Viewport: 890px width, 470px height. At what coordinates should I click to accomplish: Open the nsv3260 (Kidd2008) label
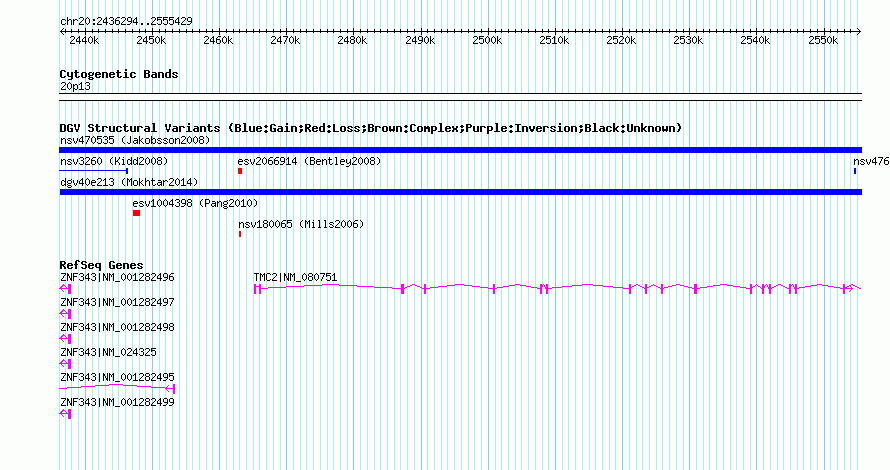click(114, 161)
